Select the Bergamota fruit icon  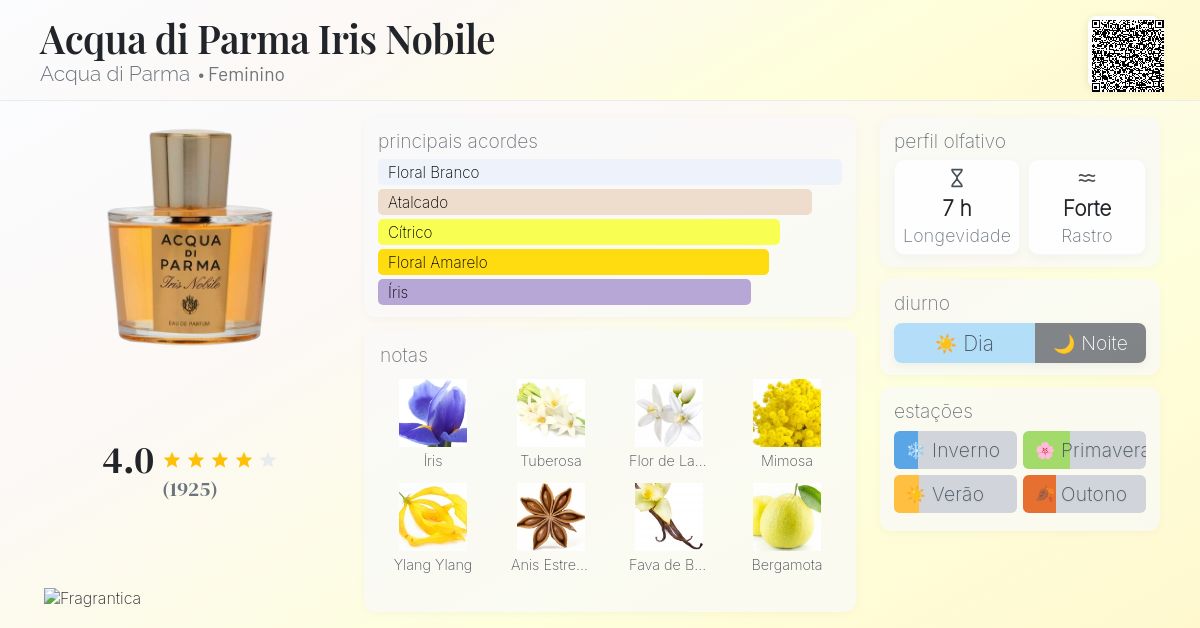coord(786,516)
